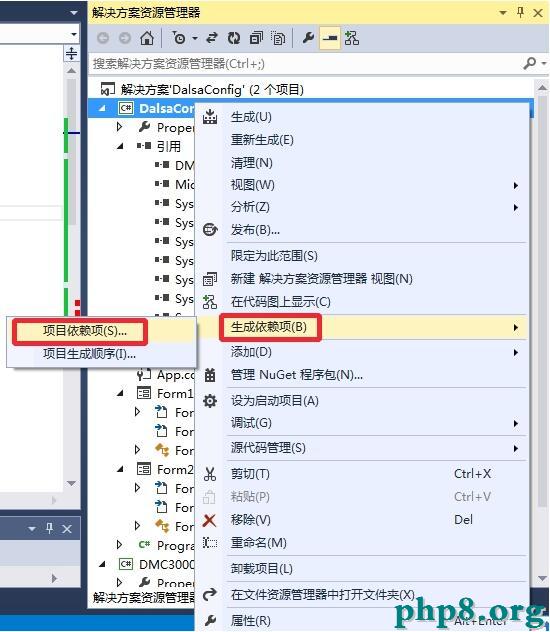Click the code map icon in toolbar
This screenshot has height=632, width=550.
[x=352, y=38]
